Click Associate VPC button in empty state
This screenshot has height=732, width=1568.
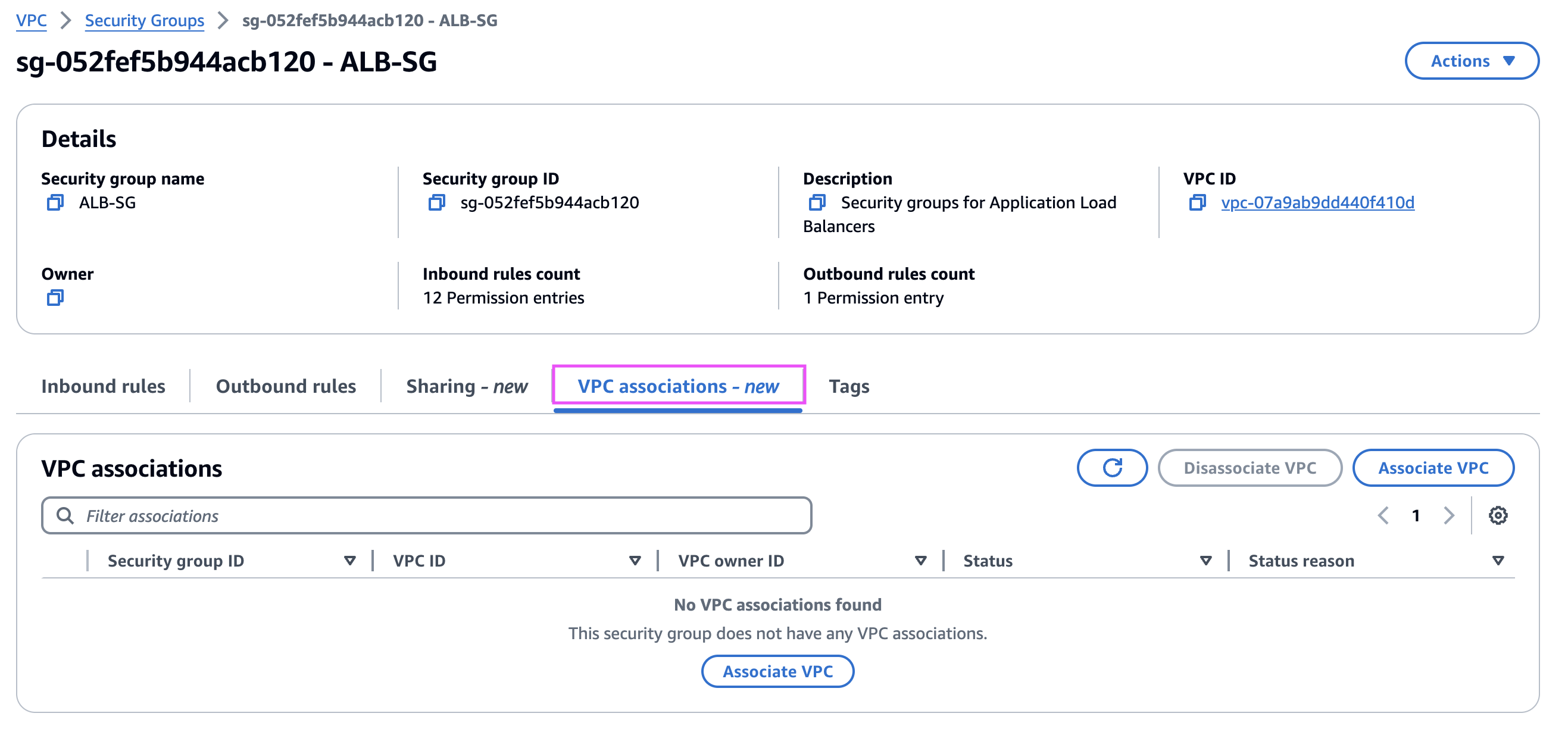click(777, 671)
